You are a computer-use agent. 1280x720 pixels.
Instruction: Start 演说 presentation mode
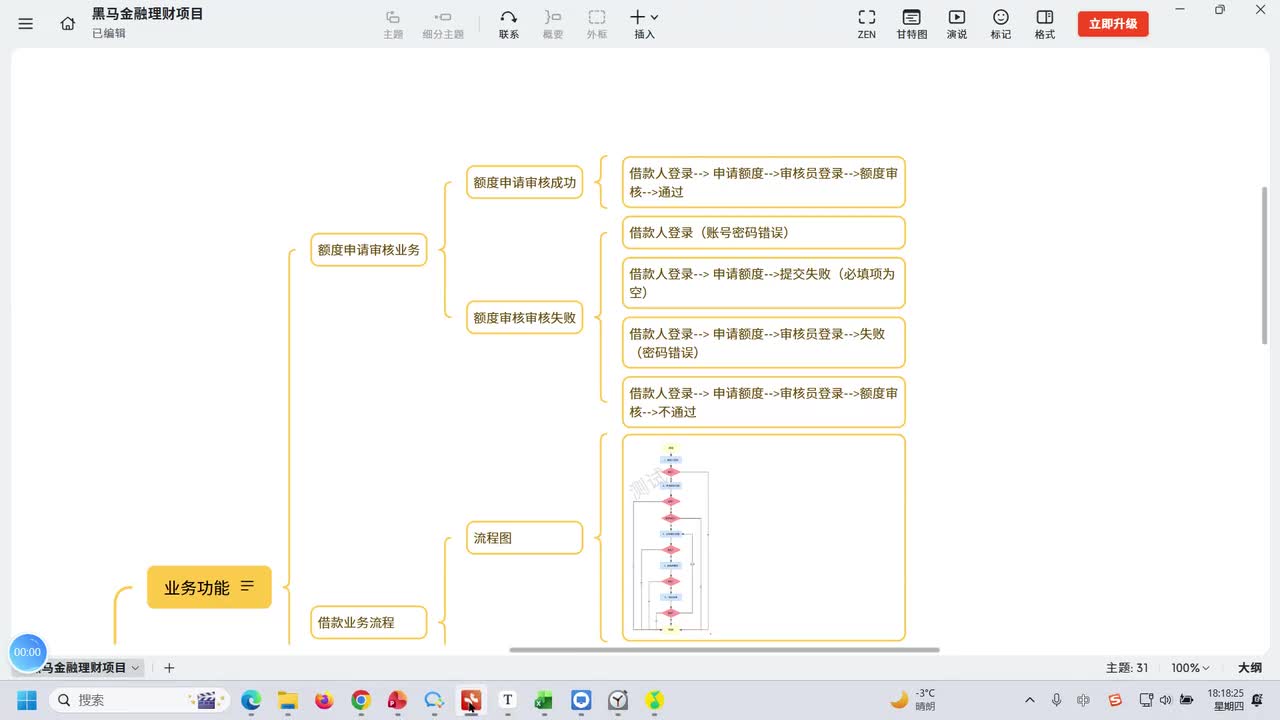point(957,24)
